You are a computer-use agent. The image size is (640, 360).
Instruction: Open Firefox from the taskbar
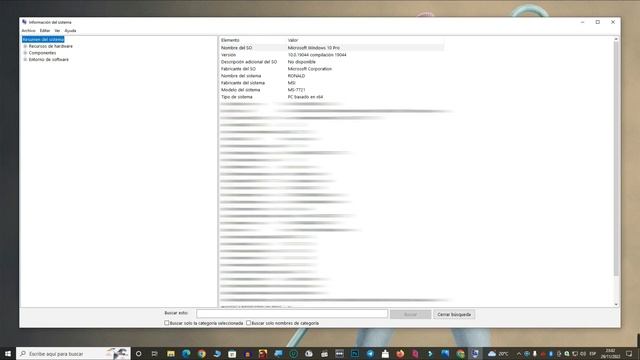tap(400, 353)
